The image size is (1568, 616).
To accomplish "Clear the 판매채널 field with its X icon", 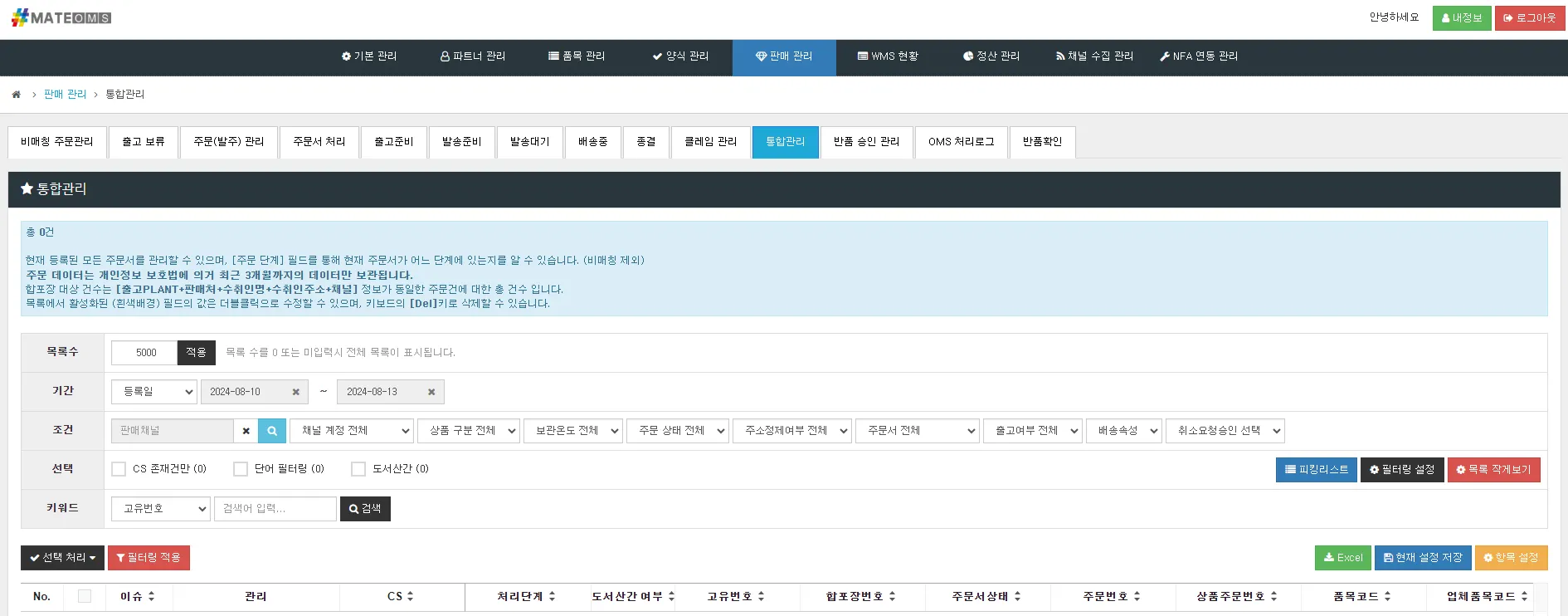I will pos(246,431).
